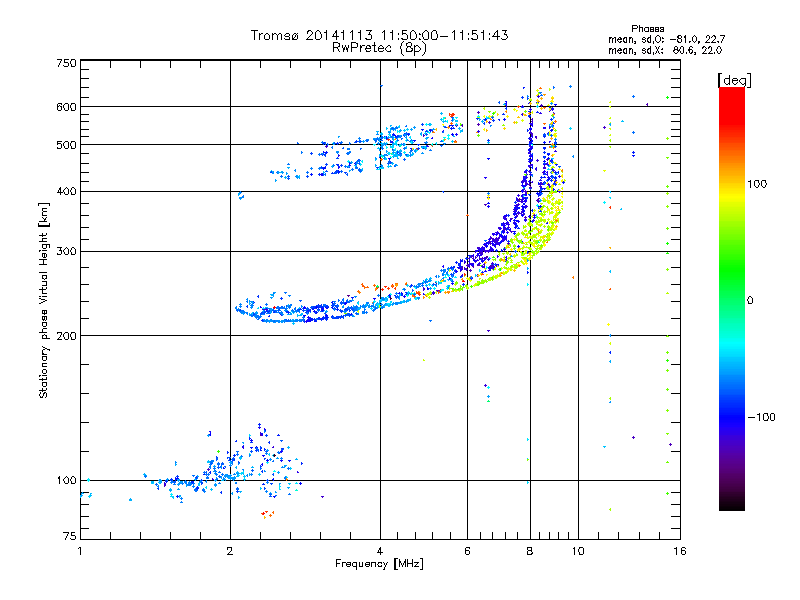The height and width of the screenshot is (600, 800).
Task: Click the x-axis tick label '4'
Action: pyautogui.click(x=380, y=551)
